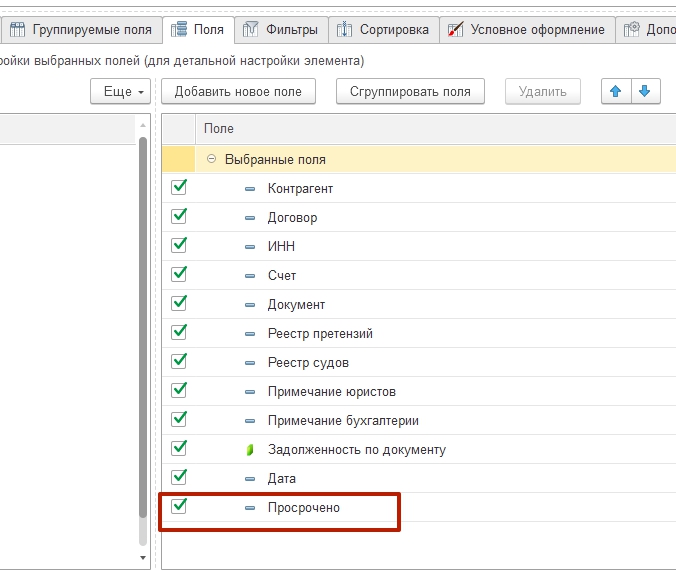Collapse the Выбранные поля group
The width and height of the screenshot is (676, 572).
pos(211,159)
